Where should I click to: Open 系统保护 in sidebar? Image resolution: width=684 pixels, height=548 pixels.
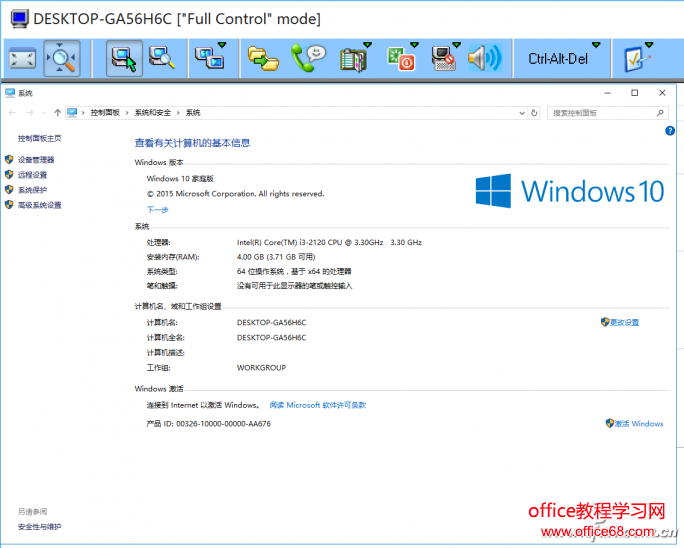click(32, 190)
